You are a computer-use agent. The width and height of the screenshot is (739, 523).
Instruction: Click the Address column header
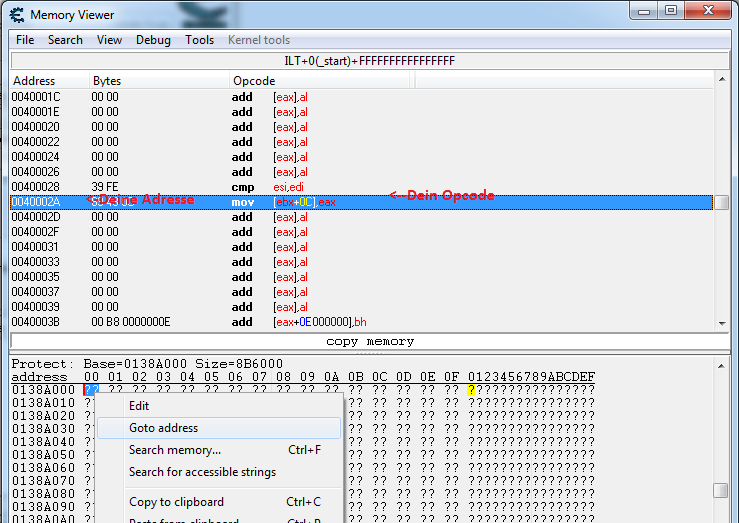coord(34,81)
